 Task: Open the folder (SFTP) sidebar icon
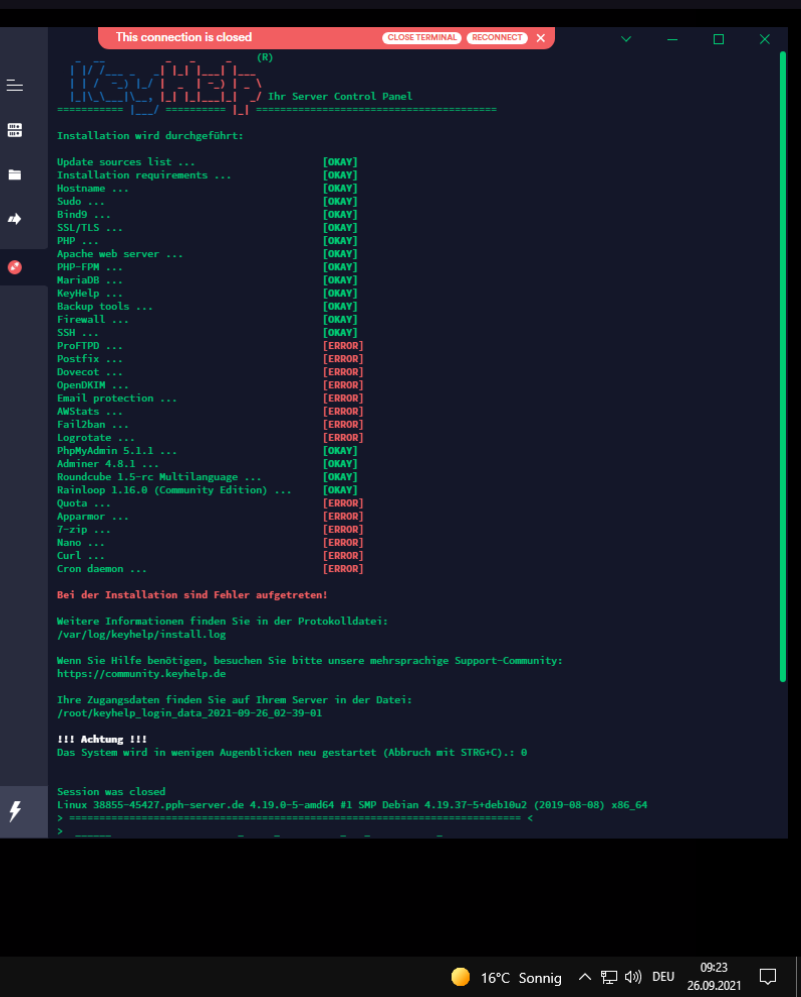tap(15, 174)
